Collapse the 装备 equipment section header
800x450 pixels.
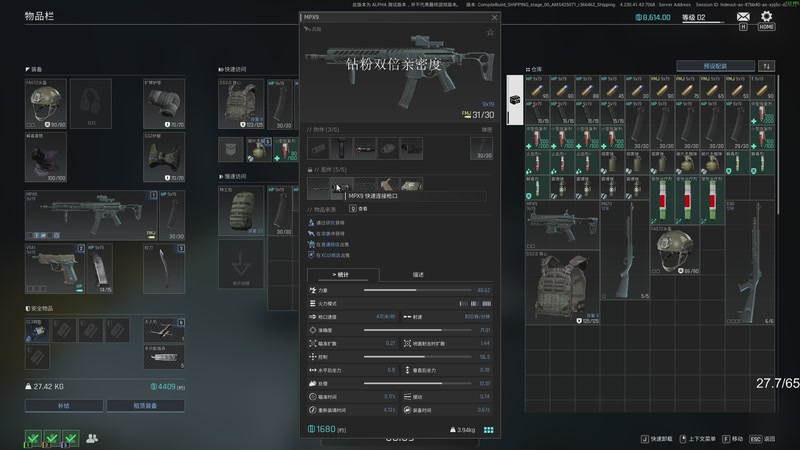34,69
